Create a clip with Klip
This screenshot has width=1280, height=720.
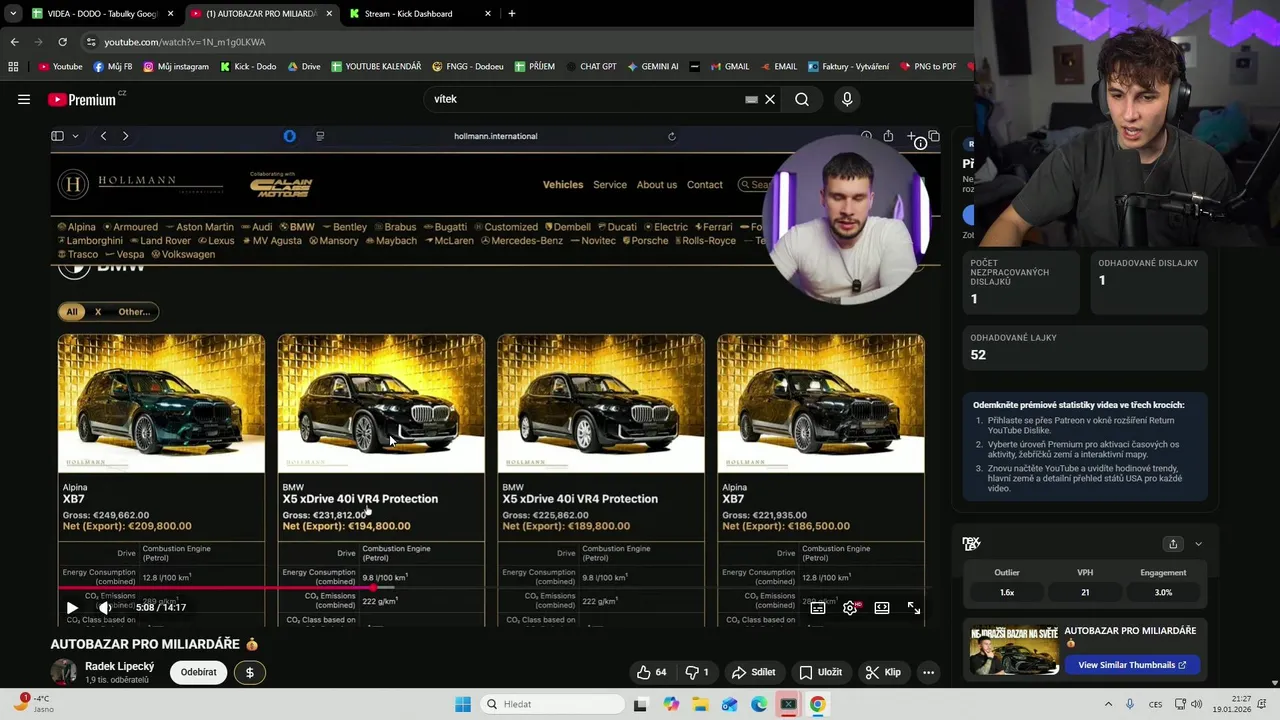[x=883, y=672]
